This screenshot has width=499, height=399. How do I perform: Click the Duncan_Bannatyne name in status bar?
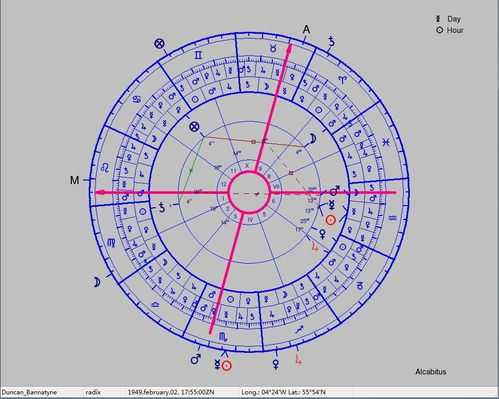point(29,392)
